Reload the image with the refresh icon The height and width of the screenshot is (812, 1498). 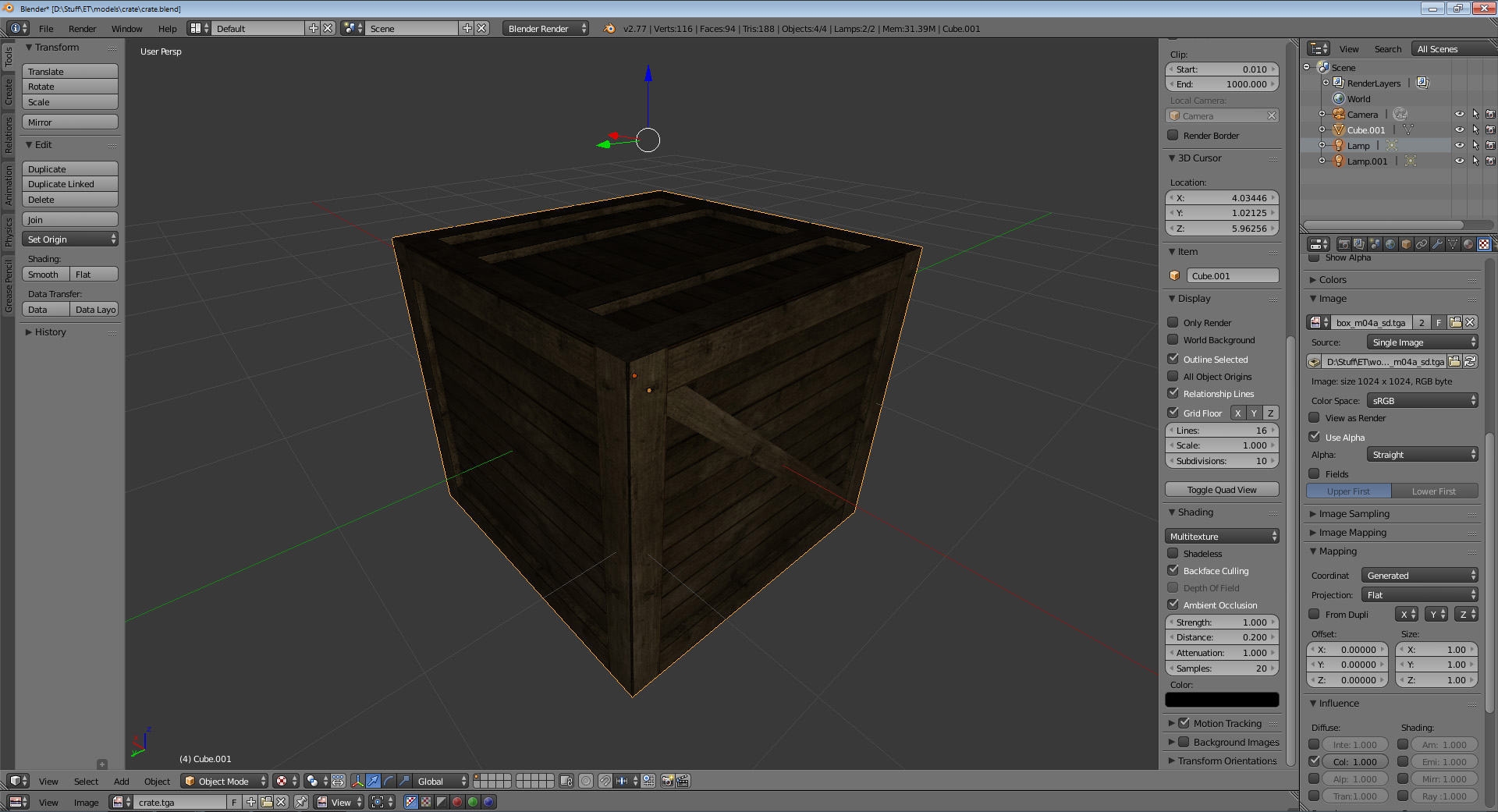[1470, 361]
